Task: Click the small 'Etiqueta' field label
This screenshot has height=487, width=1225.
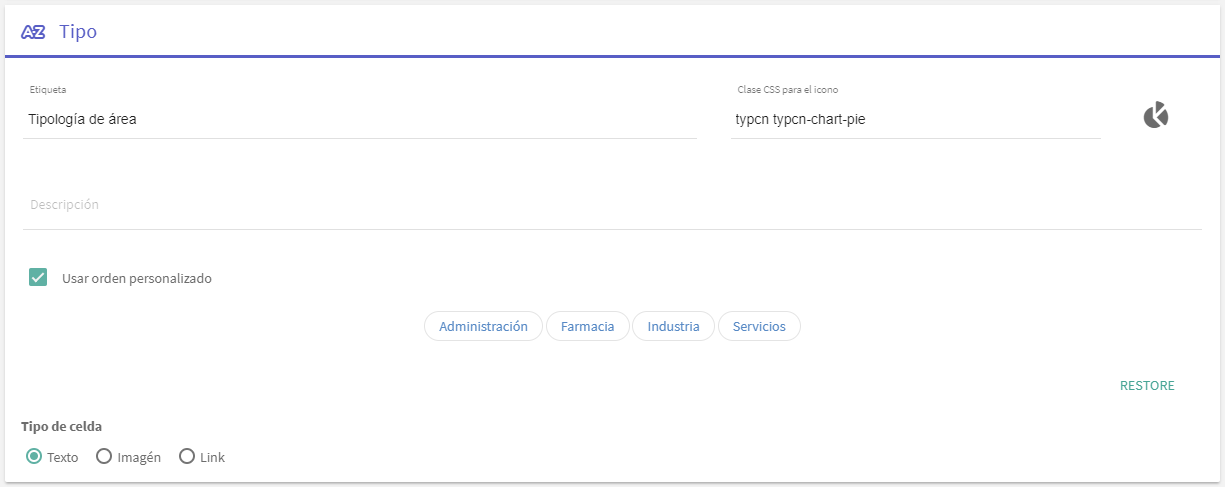Action: point(48,90)
